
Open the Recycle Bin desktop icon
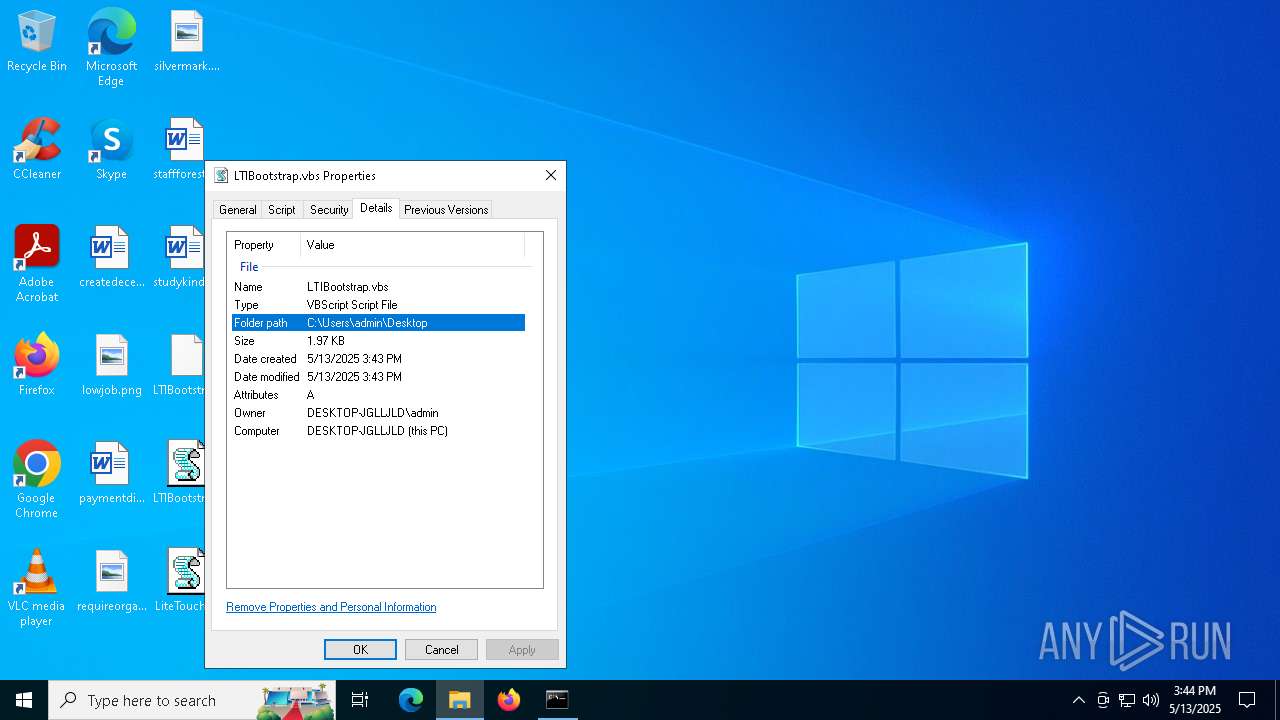point(37,41)
